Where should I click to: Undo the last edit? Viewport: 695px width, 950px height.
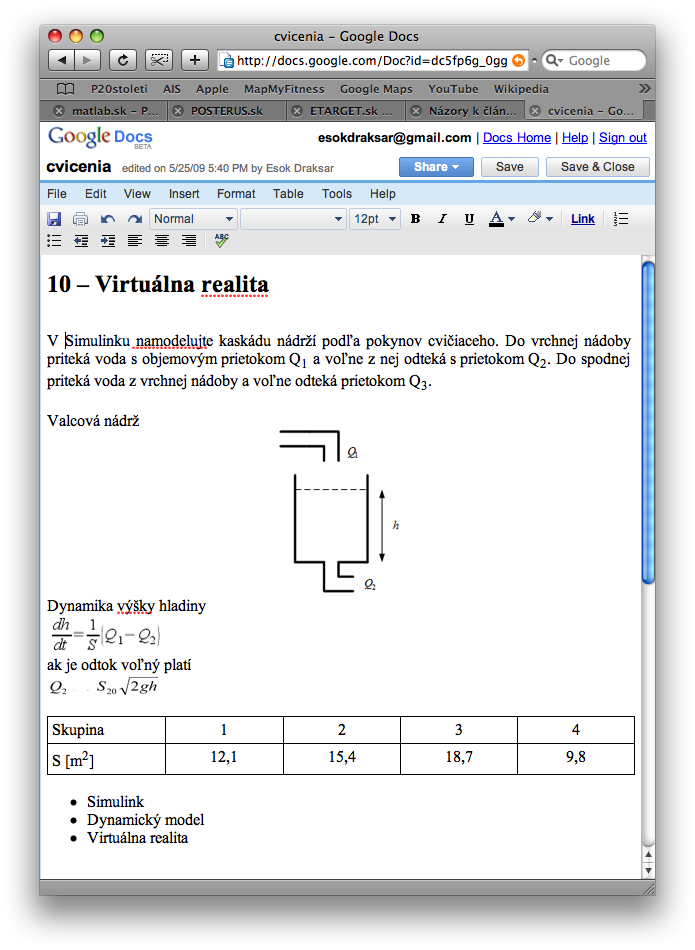108,219
